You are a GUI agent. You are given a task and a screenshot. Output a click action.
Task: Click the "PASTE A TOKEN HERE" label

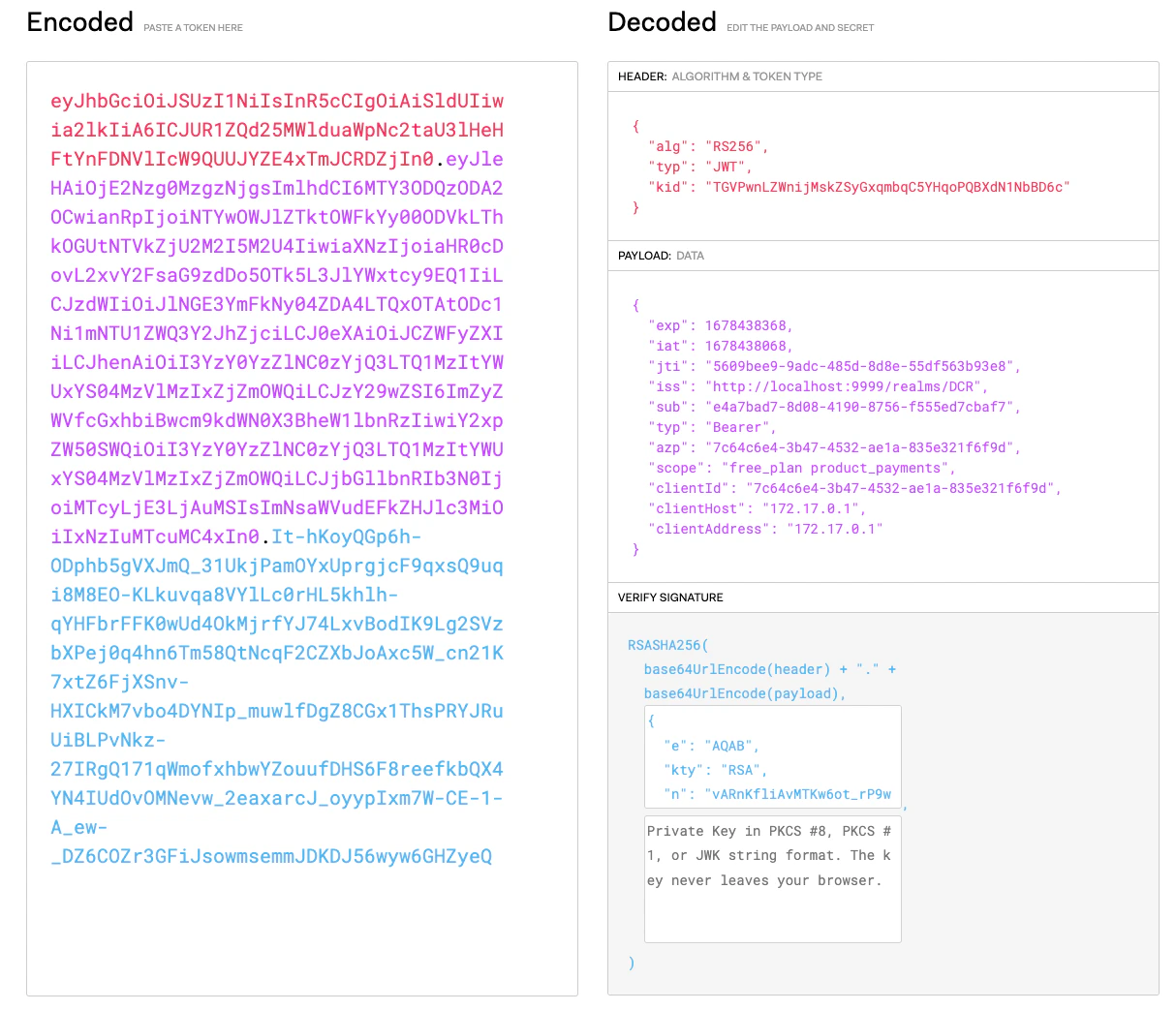coord(193,28)
